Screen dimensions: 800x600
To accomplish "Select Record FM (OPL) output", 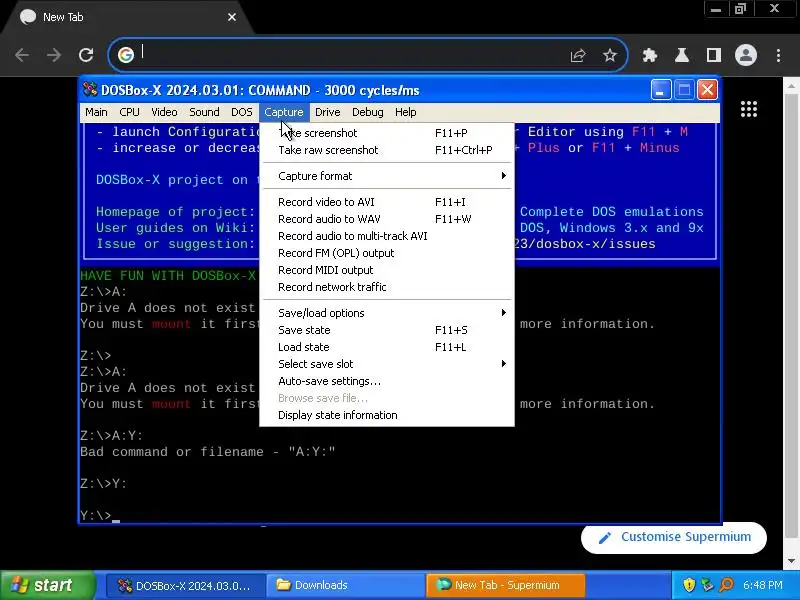I will pyautogui.click(x=387, y=253).
